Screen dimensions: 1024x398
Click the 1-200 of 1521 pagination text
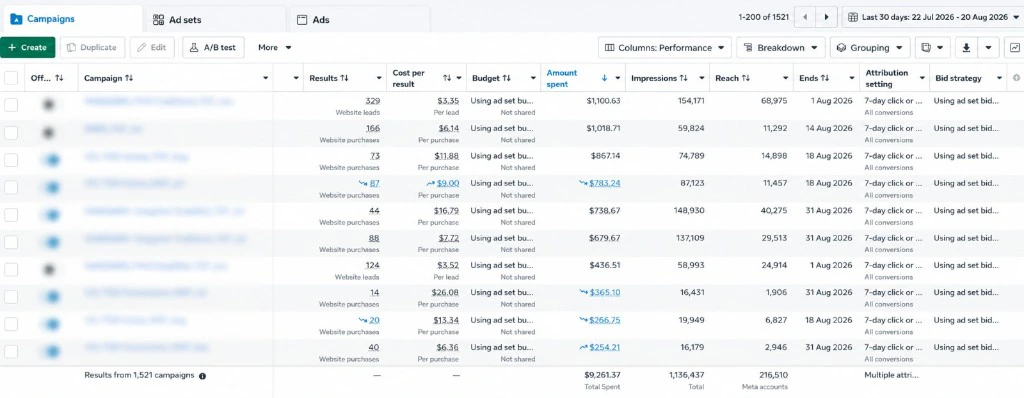coord(763,18)
